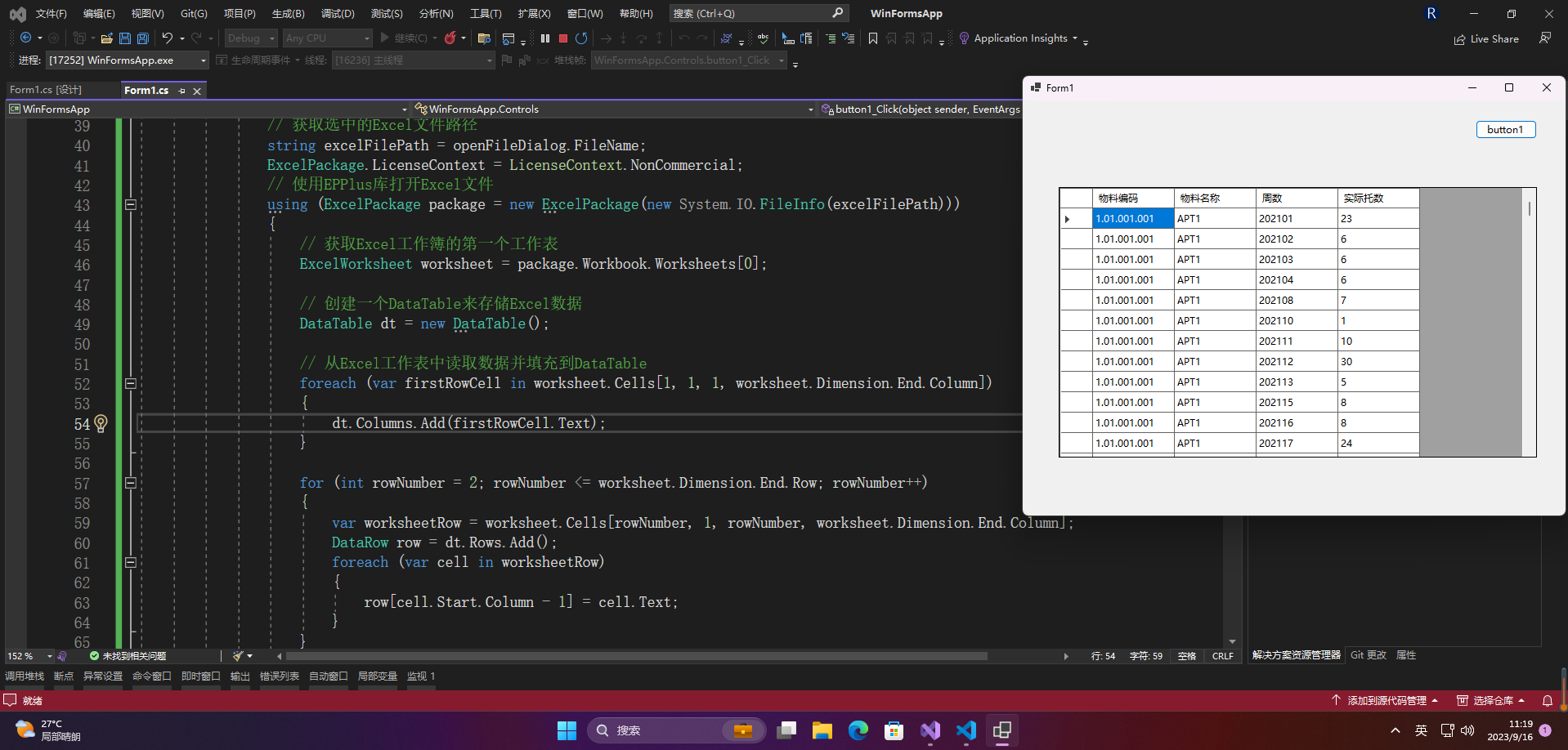Click the Hot Reload flame icon

(x=450, y=38)
